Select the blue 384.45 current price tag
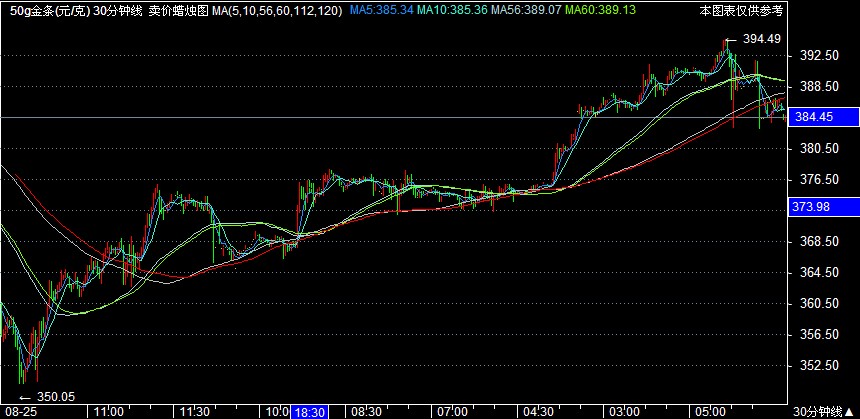This screenshot has height=419, width=860. point(823,117)
